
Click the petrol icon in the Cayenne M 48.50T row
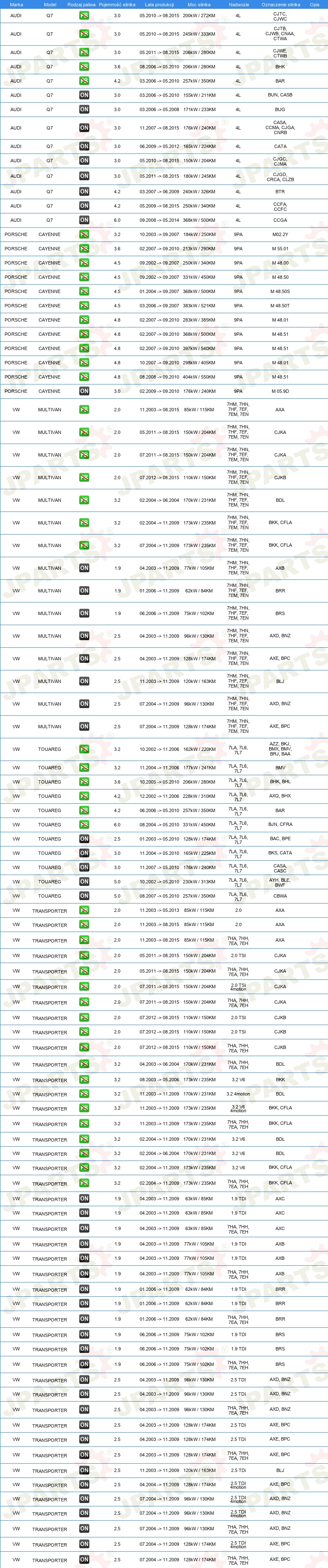click(84, 306)
